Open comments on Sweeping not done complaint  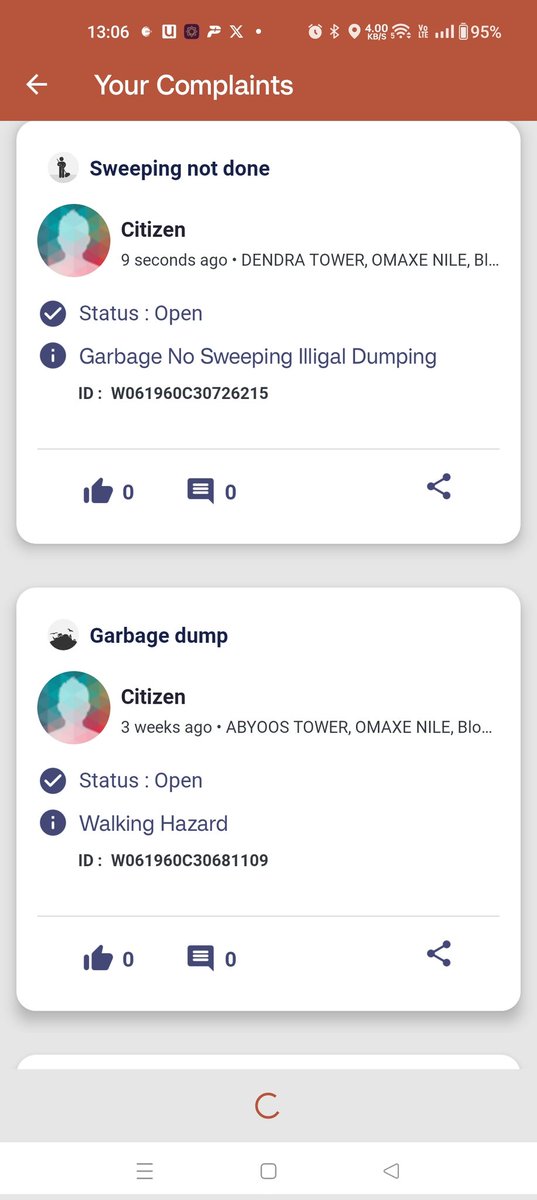pos(200,491)
